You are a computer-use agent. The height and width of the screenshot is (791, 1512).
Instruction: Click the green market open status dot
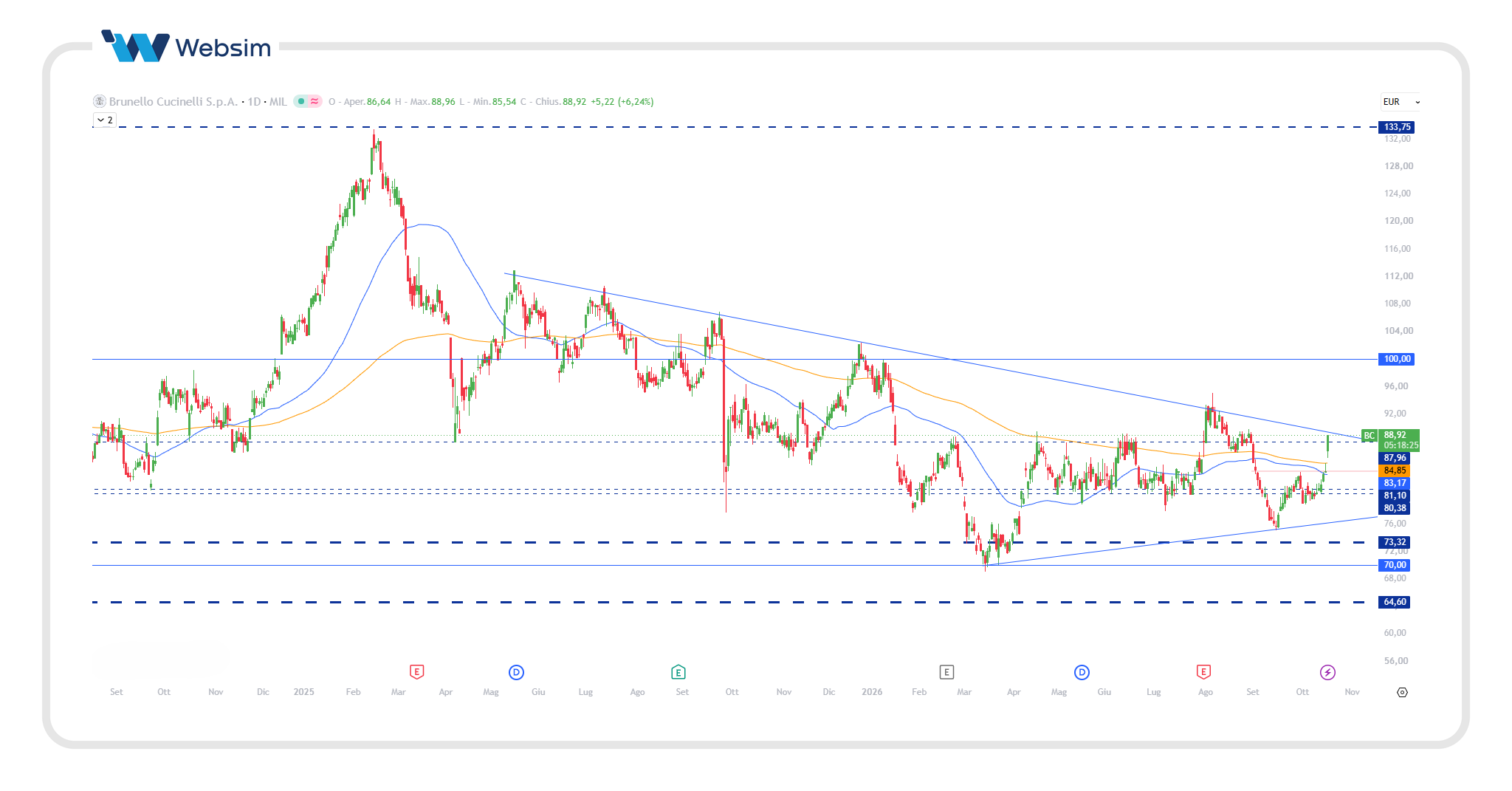(301, 101)
